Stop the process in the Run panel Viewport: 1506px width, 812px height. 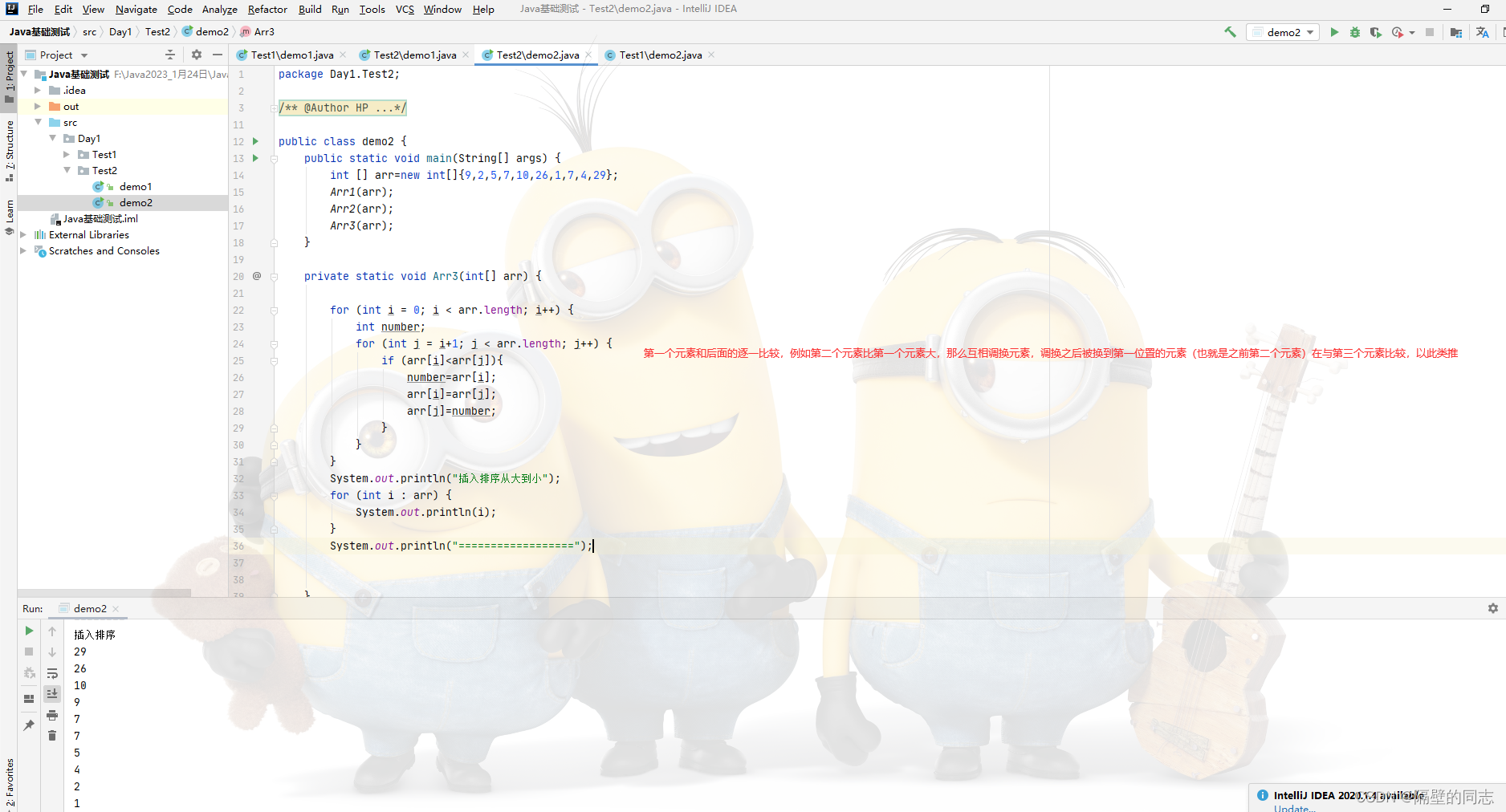coord(29,652)
